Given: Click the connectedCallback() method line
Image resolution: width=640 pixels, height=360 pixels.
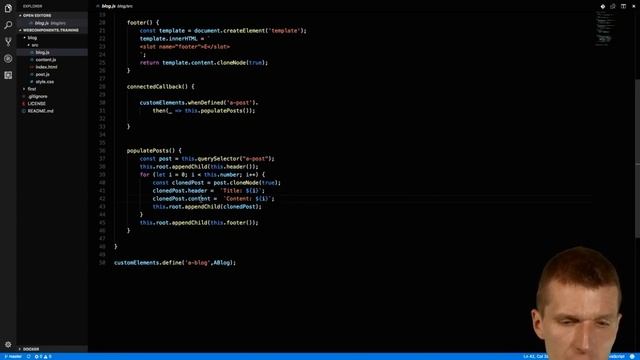Looking at the screenshot, I should click(x=161, y=87).
